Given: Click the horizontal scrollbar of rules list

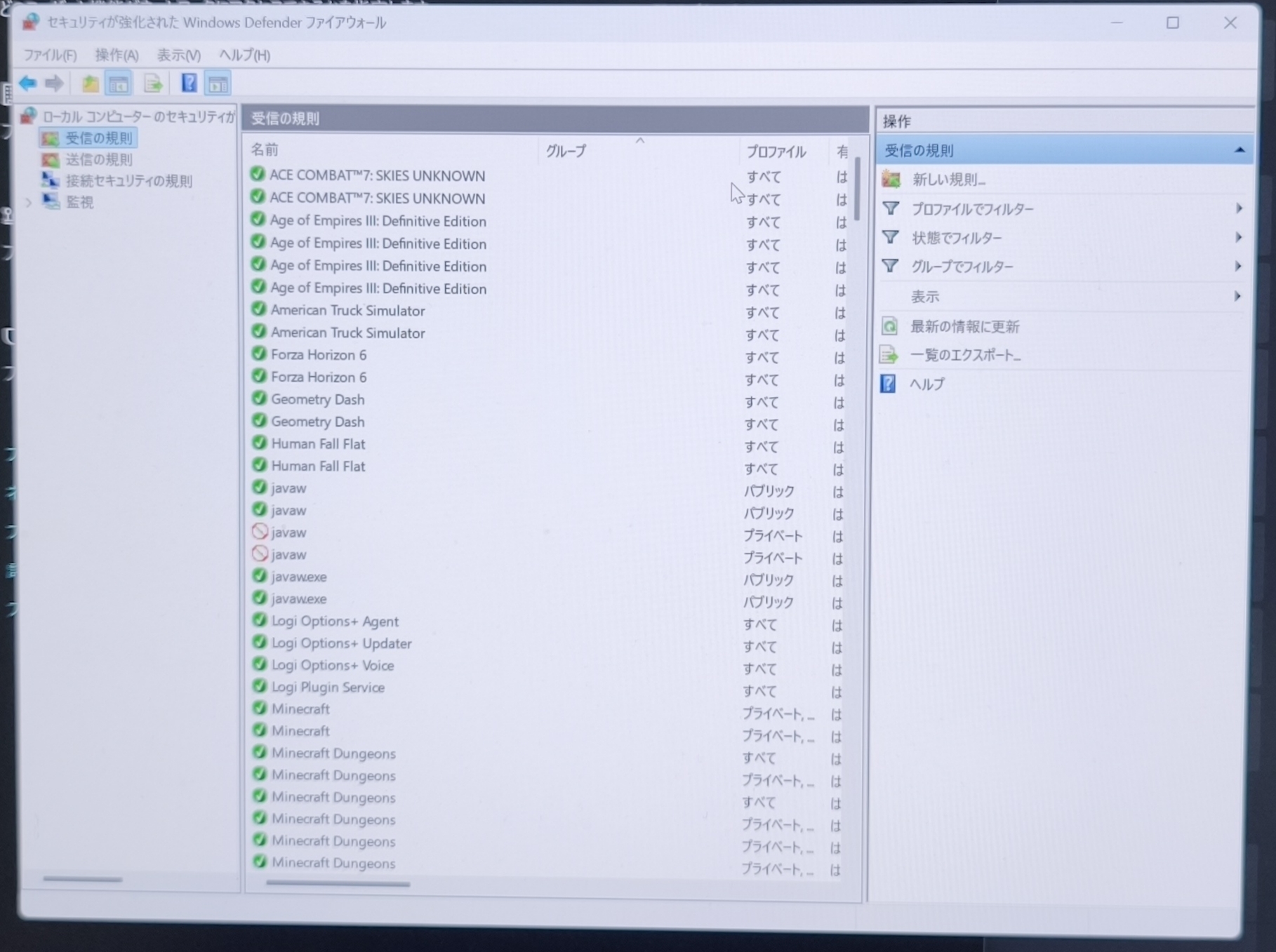Looking at the screenshot, I should pyautogui.click(x=338, y=884).
